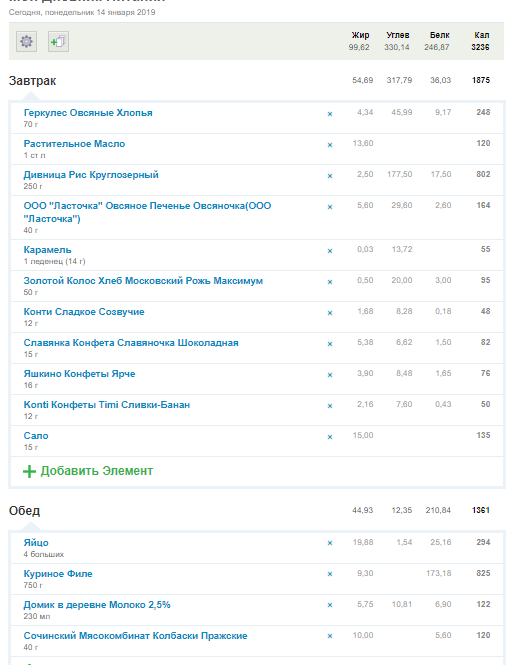Delete the Растительное Масло entry via x
Image resolution: width=508 pixels, height=665 pixels.
(330, 145)
